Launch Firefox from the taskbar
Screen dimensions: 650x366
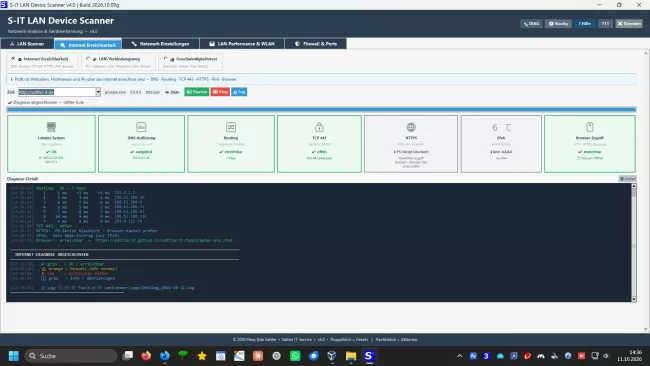point(146,356)
